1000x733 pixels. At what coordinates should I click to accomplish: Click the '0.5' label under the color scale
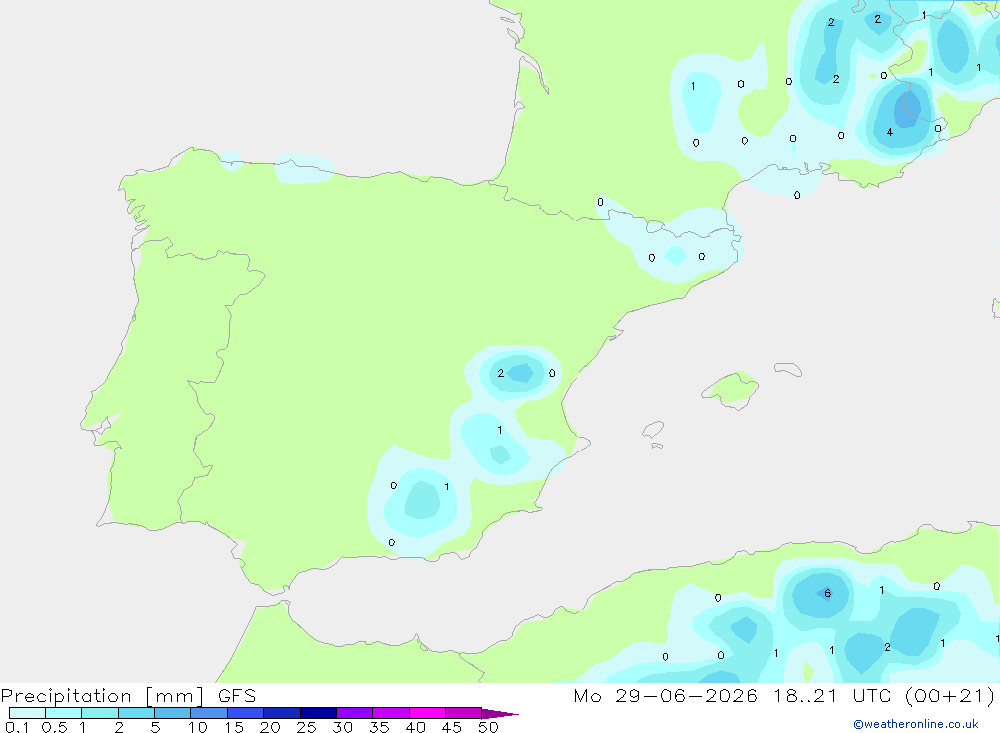click(54, 727)
